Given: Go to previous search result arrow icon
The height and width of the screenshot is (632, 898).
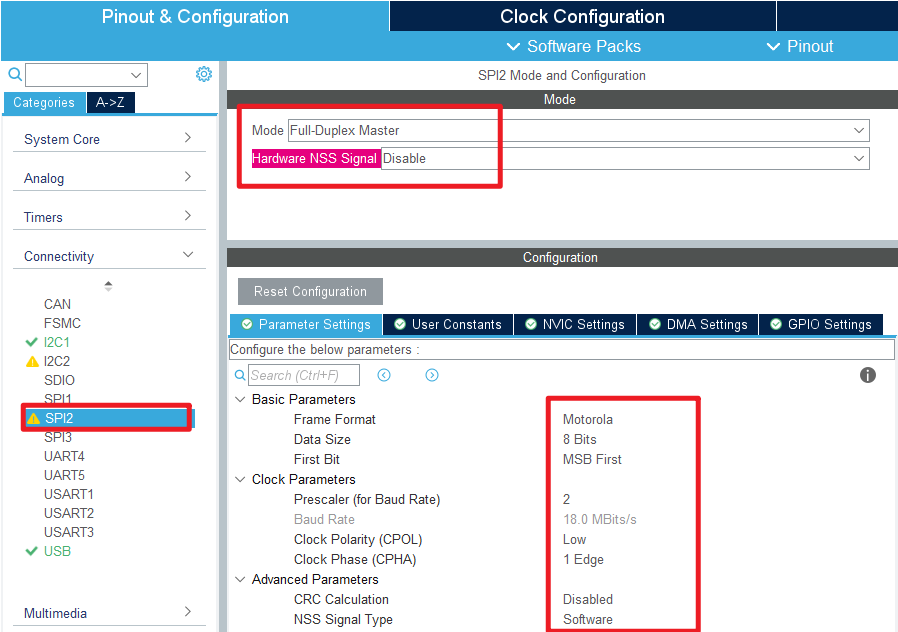Looking at the screenshot, I should (384, 375).
